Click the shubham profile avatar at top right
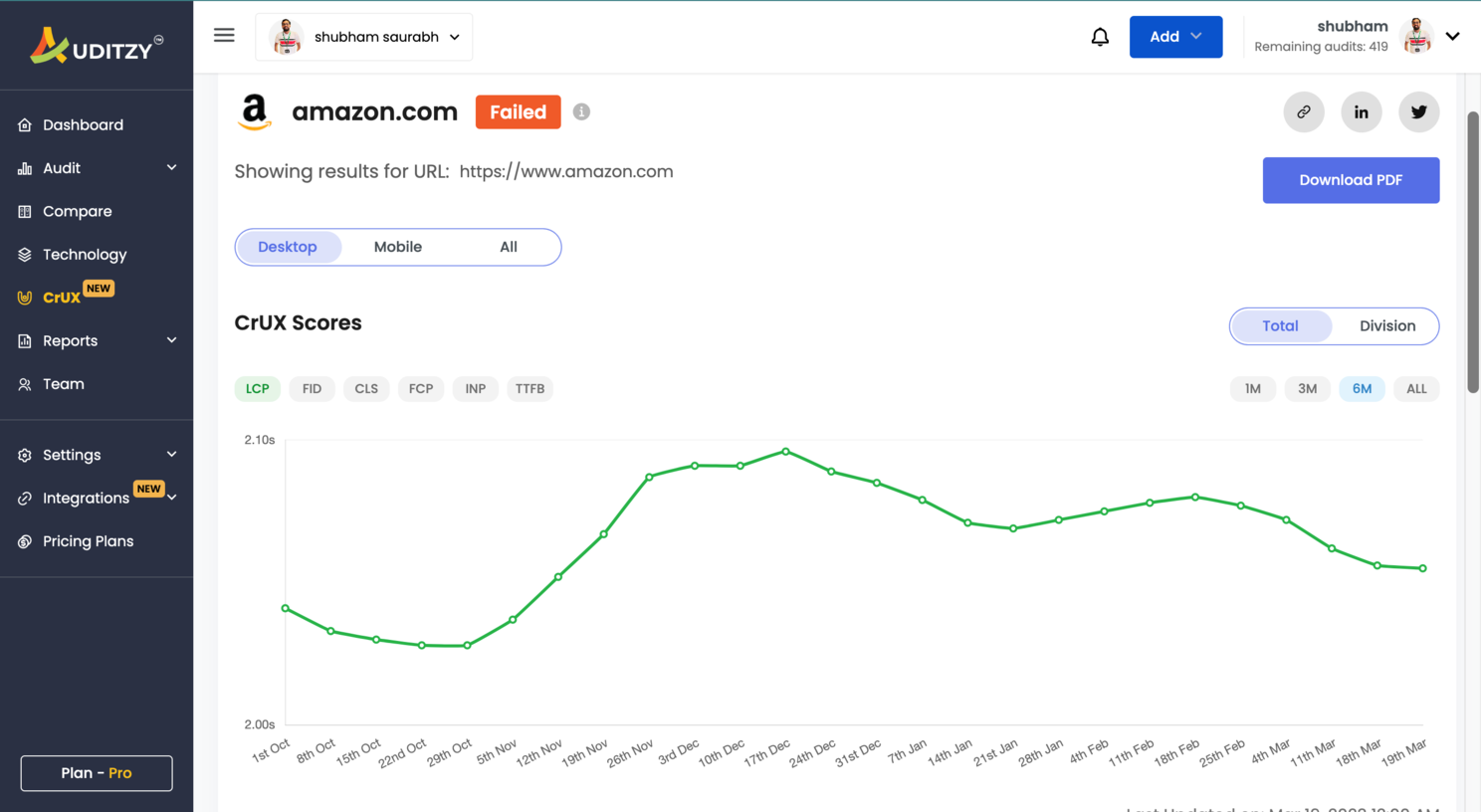This screenshot has width=1481, height=812. click(x=1416, y=36)
